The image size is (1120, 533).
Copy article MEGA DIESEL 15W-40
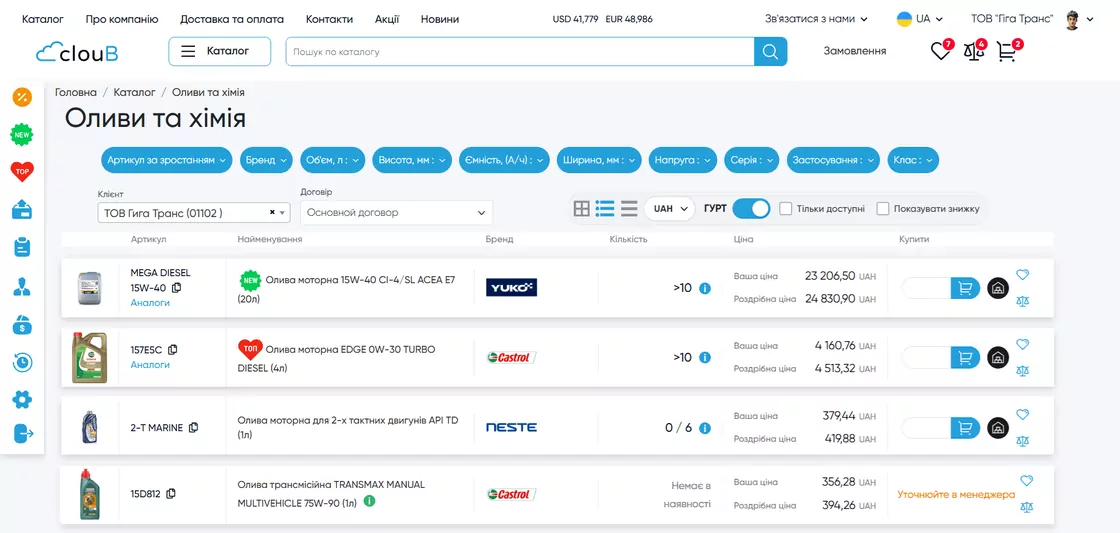point(176,288)
